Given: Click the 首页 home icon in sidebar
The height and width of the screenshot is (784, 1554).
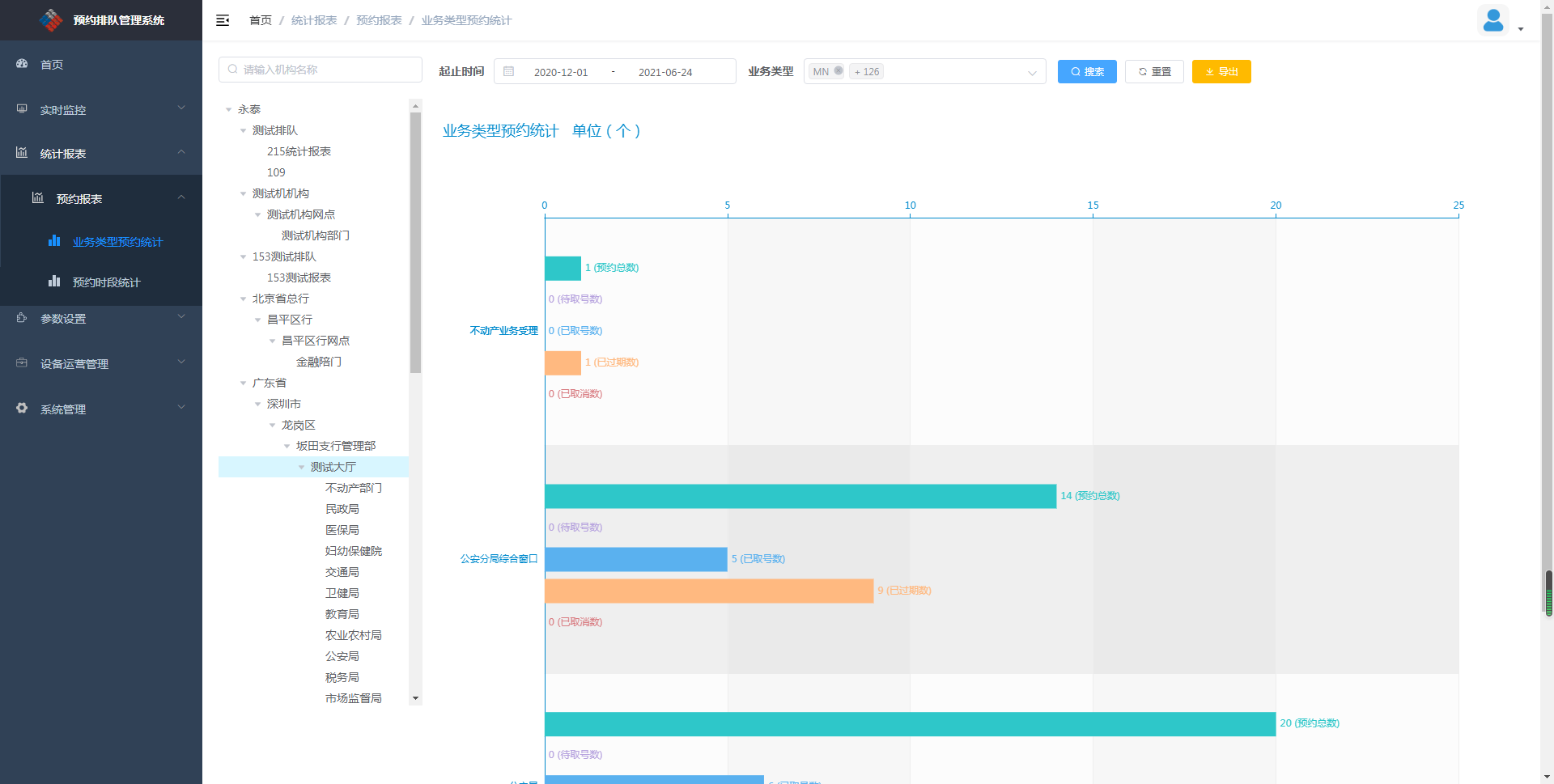Looking at the screenshot, I should click(x=22, y=64).
